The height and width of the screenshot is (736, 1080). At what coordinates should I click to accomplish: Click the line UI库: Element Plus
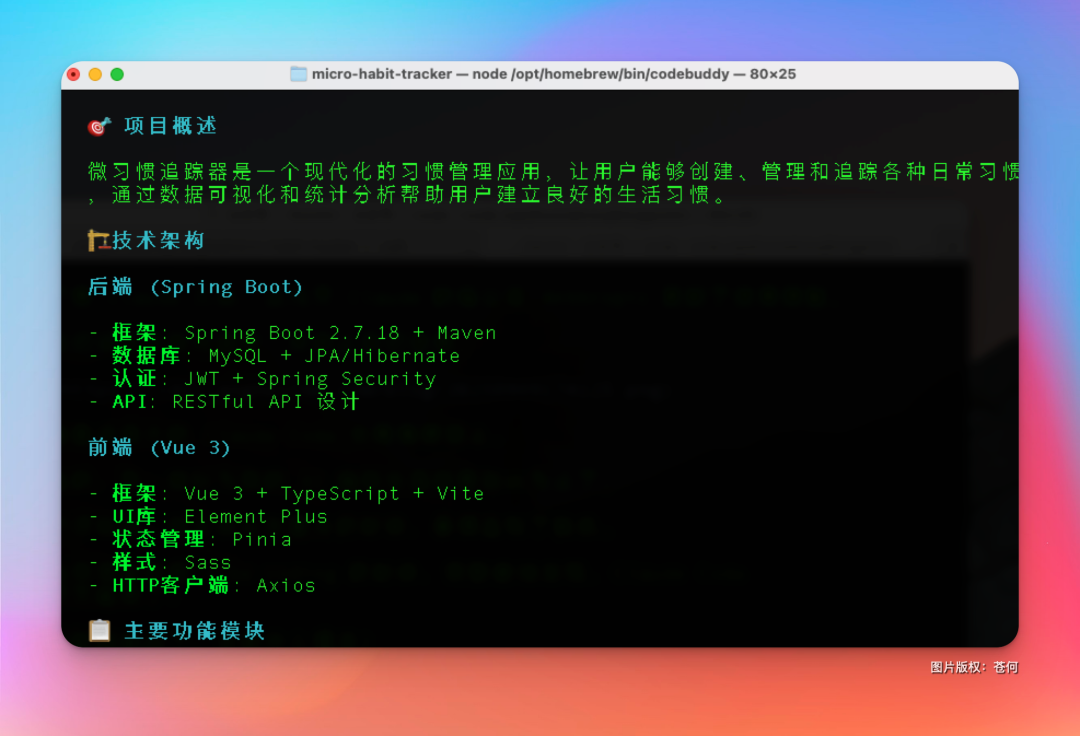coord(208,516)
